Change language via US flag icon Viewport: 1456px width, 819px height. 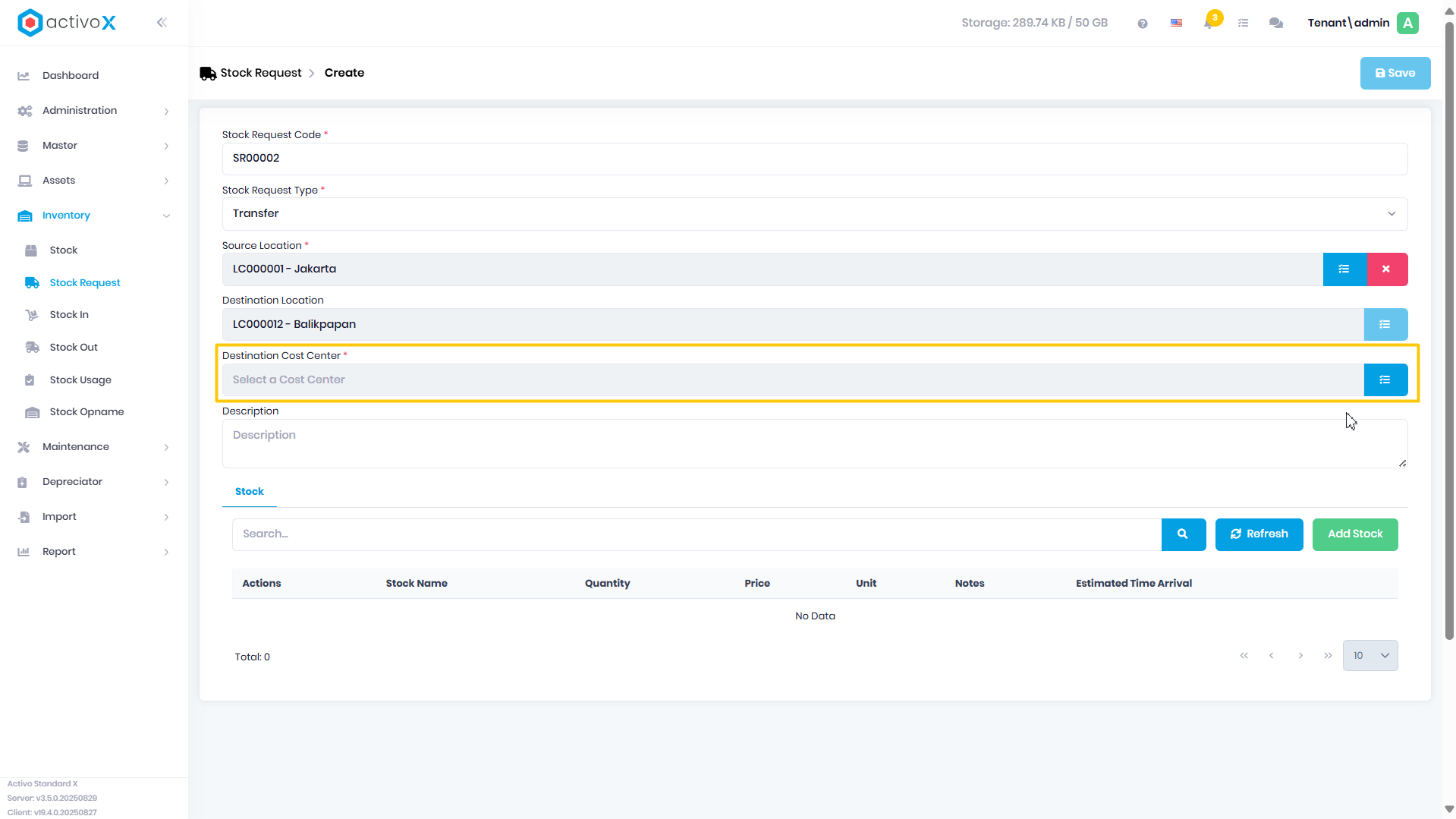(x=1176, y=23)
